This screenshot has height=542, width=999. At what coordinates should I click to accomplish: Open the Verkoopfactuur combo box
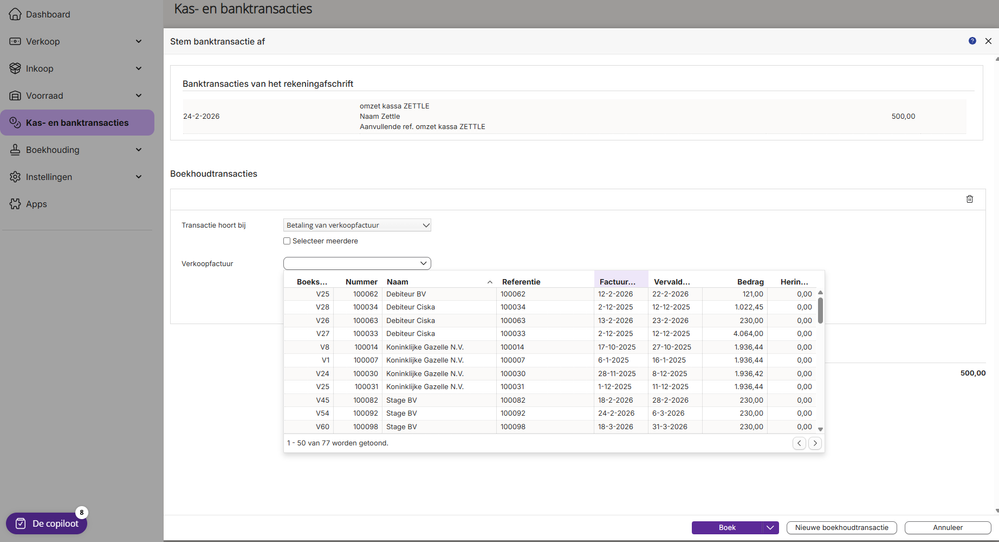point(357,263)
